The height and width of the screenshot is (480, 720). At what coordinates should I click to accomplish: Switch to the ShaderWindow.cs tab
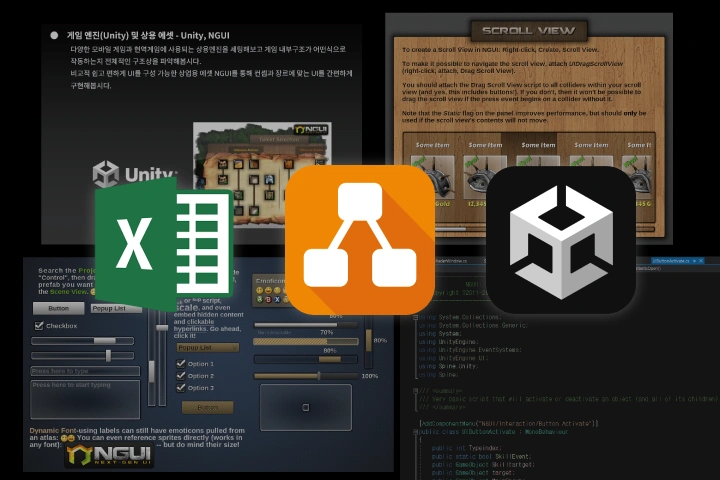451,261
